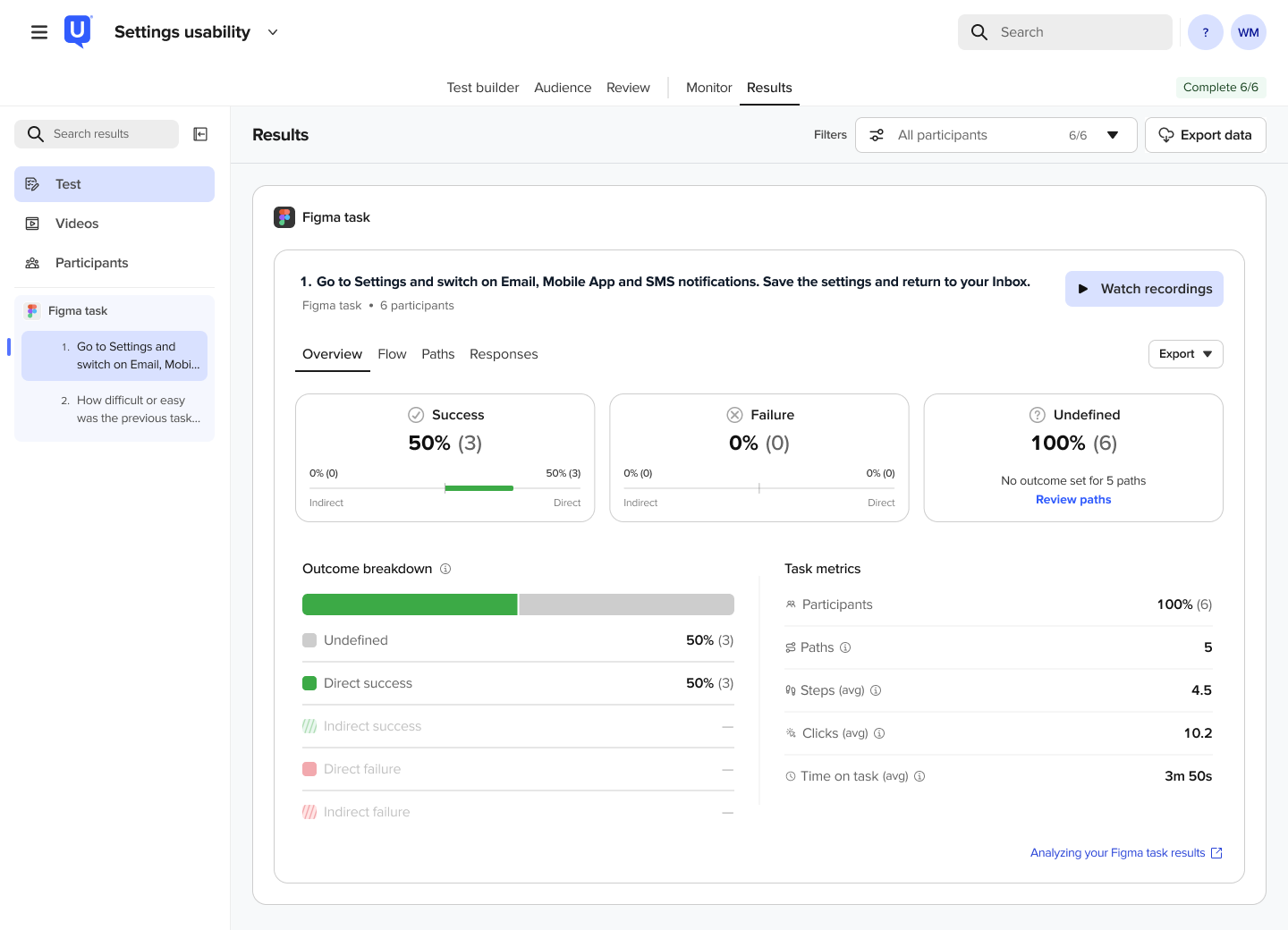Image resolution: width=1288 pixels, height=930 pixels.
Task: Open the All participants filter dropdown
Action: [x=996, y=135]
